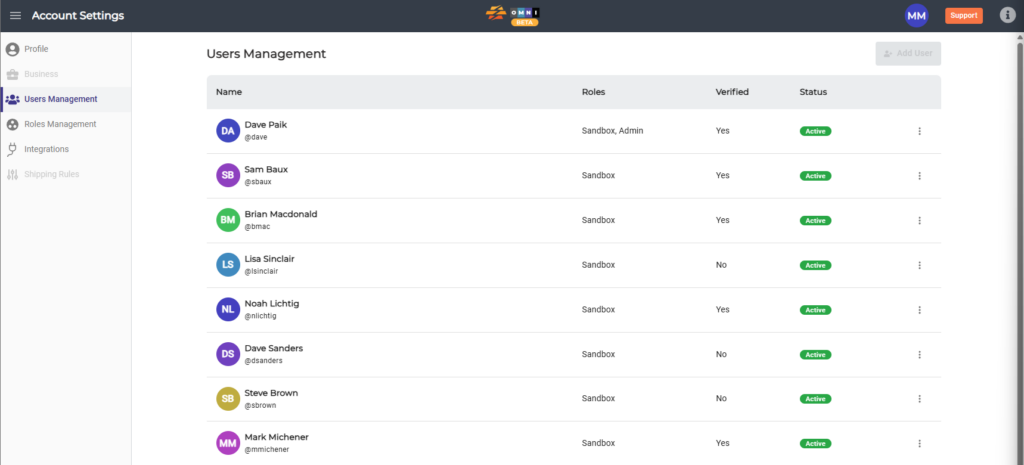Click the name Steve Brown

[x=271, y=393]
